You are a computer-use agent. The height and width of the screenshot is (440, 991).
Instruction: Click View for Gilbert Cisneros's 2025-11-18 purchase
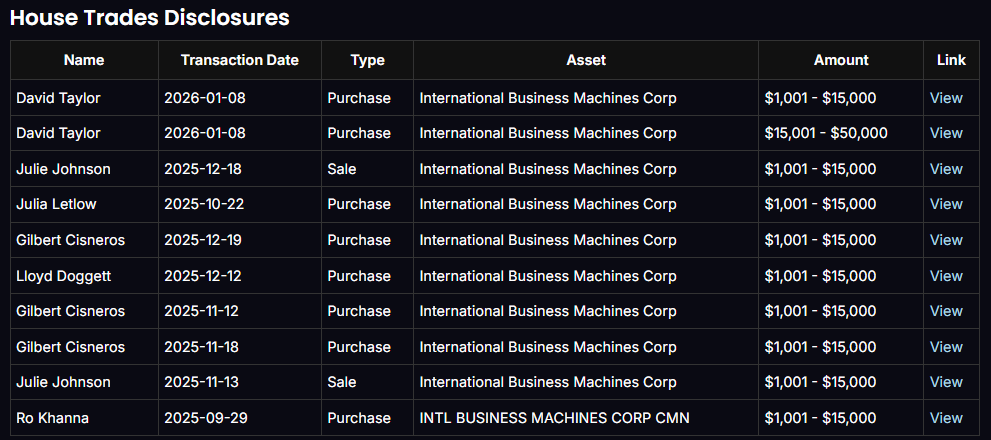[x=946, y=347]
